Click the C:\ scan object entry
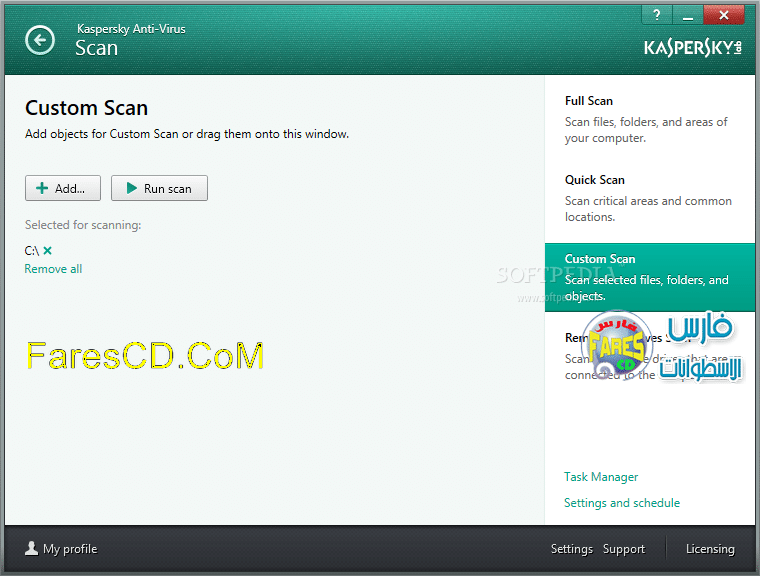This screenshot has height=576, width=760. coord(32,251)
